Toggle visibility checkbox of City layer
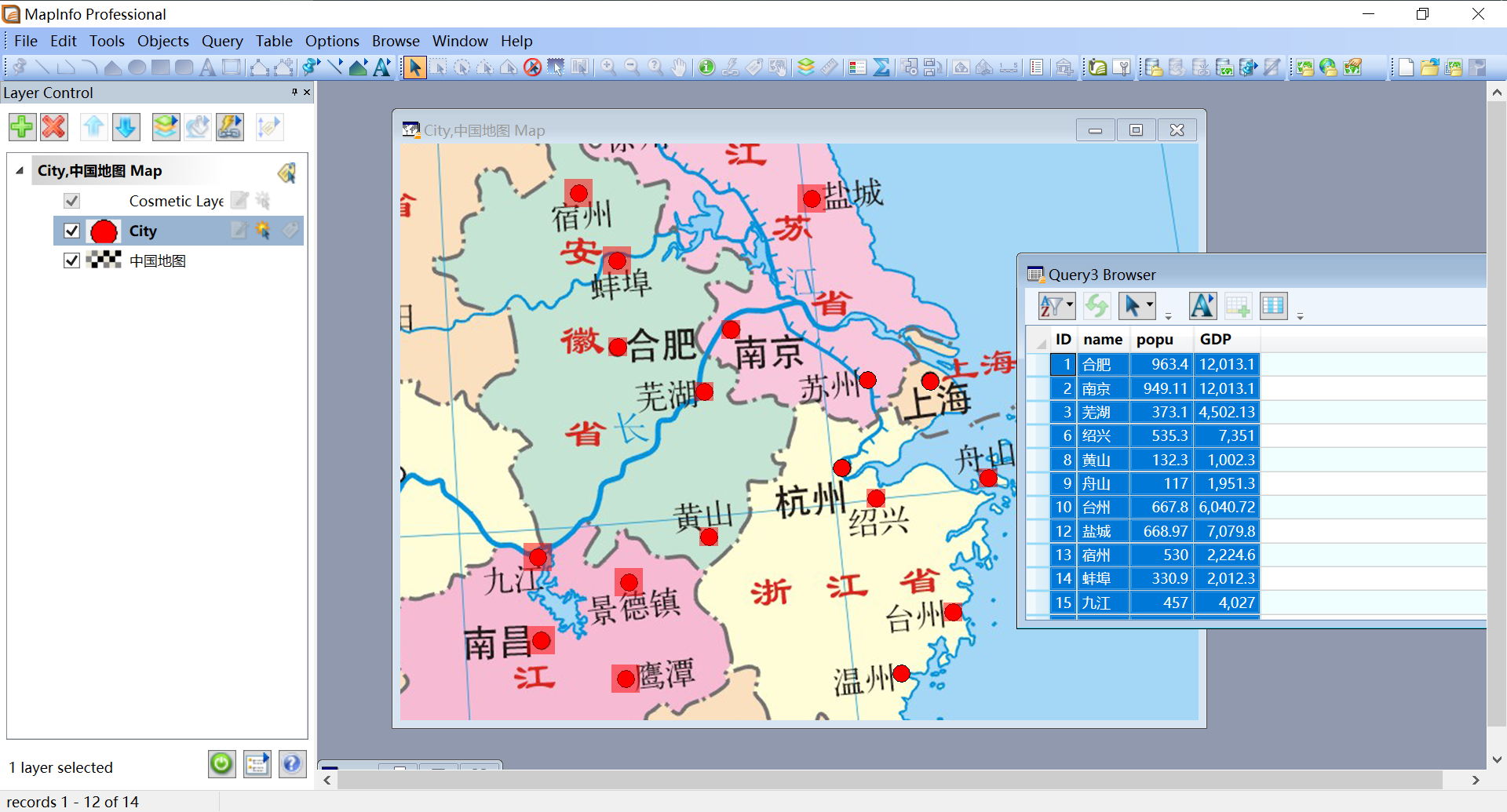The height and width of the screenshot is (812, 1507). [x=71, y=231]
